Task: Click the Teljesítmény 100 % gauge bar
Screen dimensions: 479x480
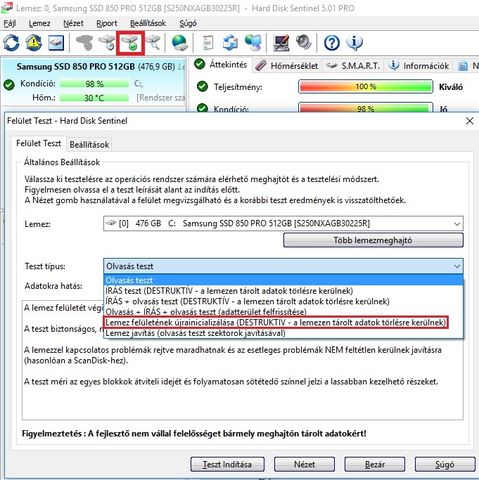Action: tap(365, 87)
